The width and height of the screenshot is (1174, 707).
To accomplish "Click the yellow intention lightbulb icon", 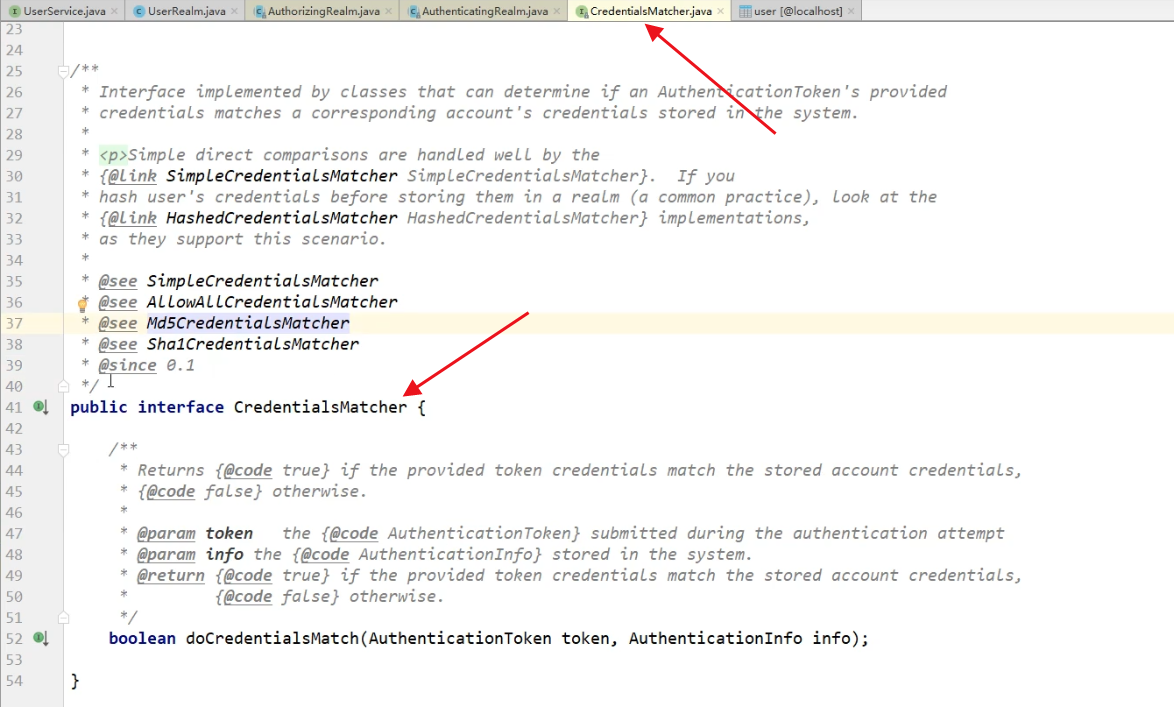I will click(83, 304).
